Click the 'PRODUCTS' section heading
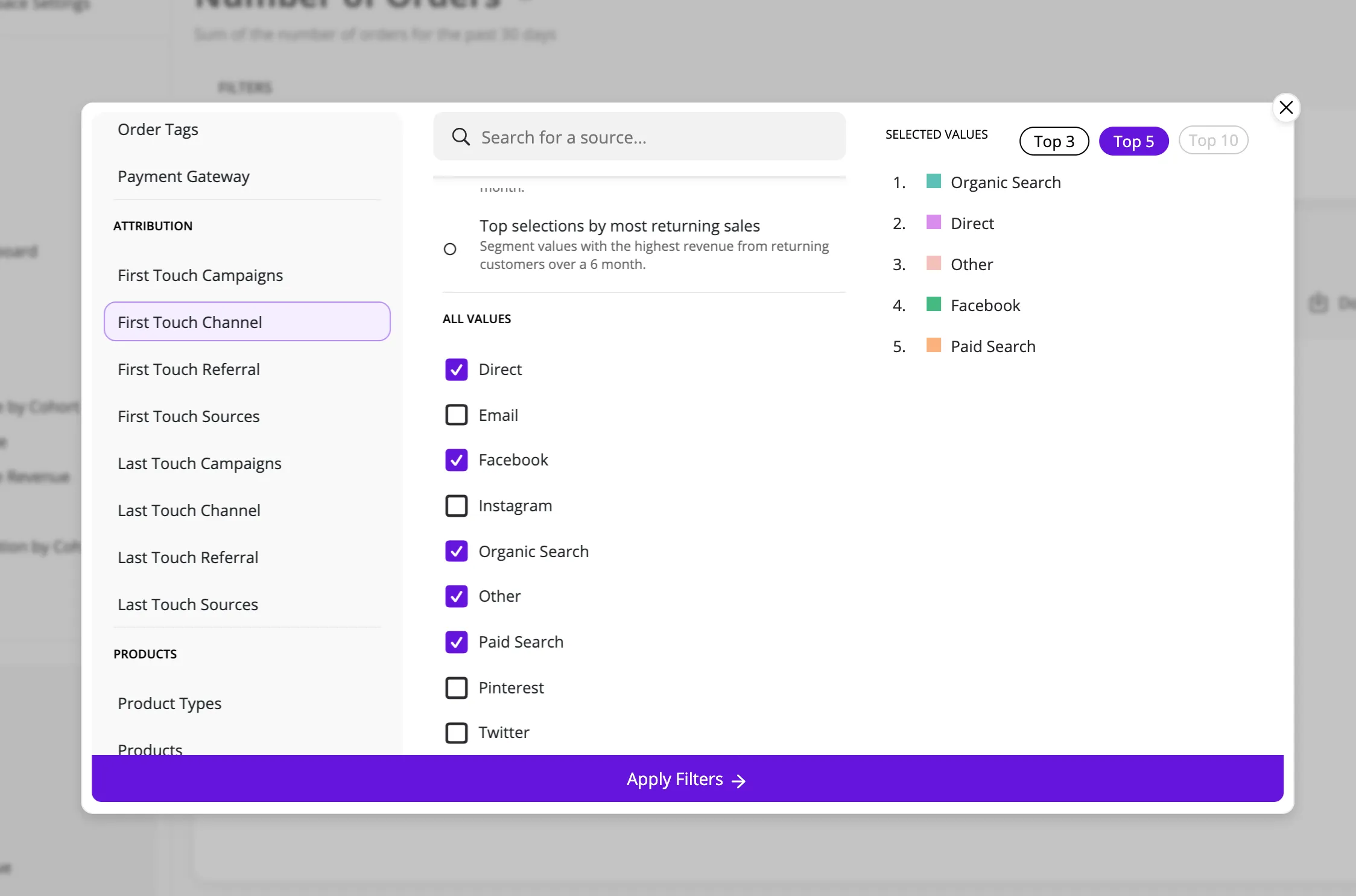This screenshot has width=1356, height=896. (145, 654)
